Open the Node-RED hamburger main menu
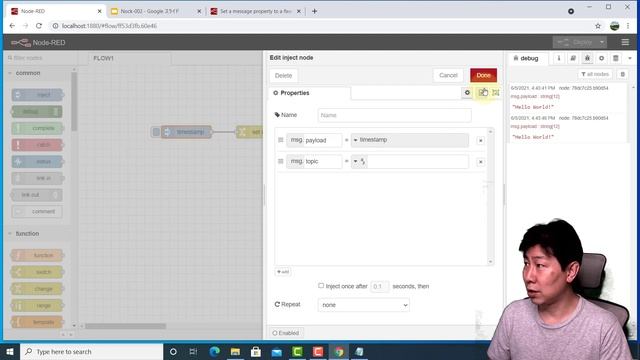This screenshot has height=360, width=640. (625, 42)
